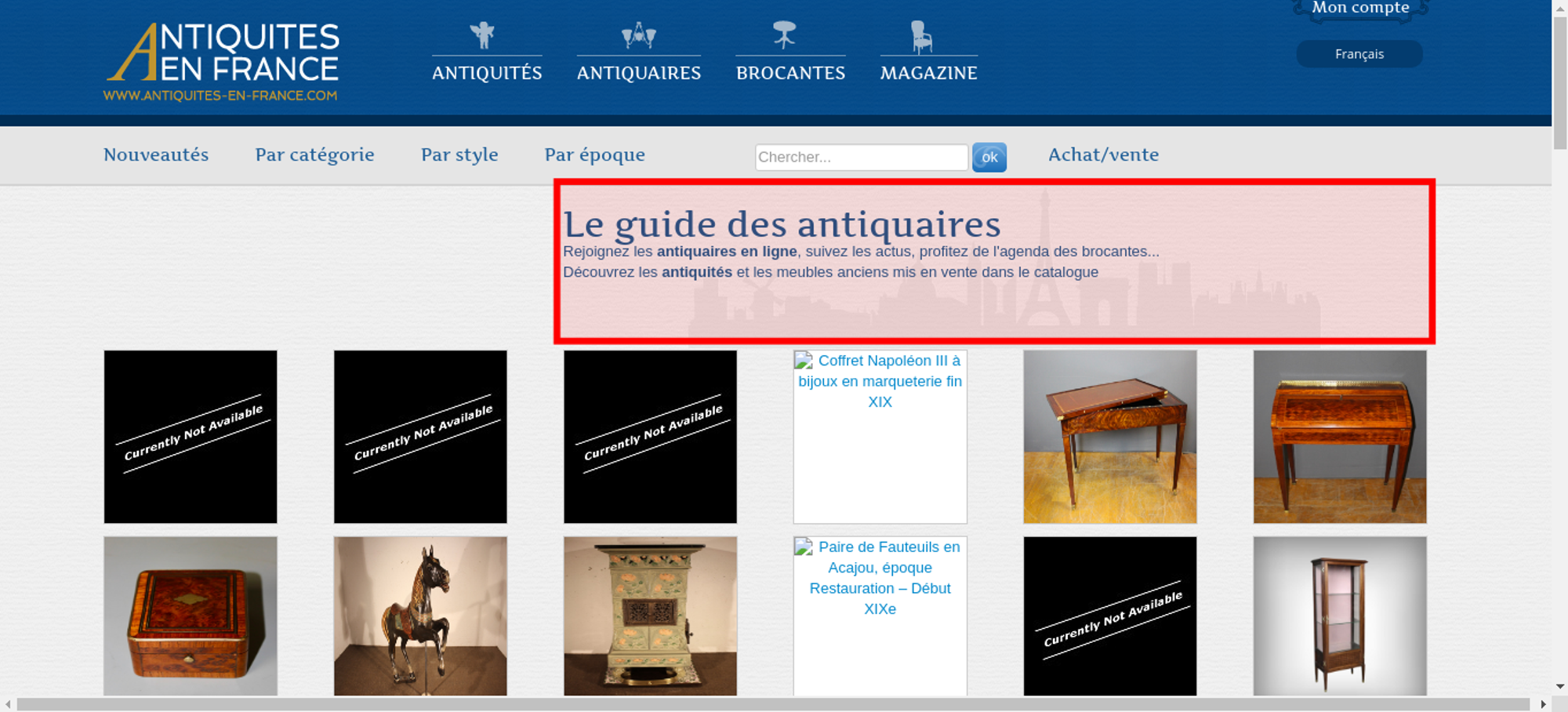Select the Par époque menu item
Screen dimensions: 1568x712
(x=594, y=155)
